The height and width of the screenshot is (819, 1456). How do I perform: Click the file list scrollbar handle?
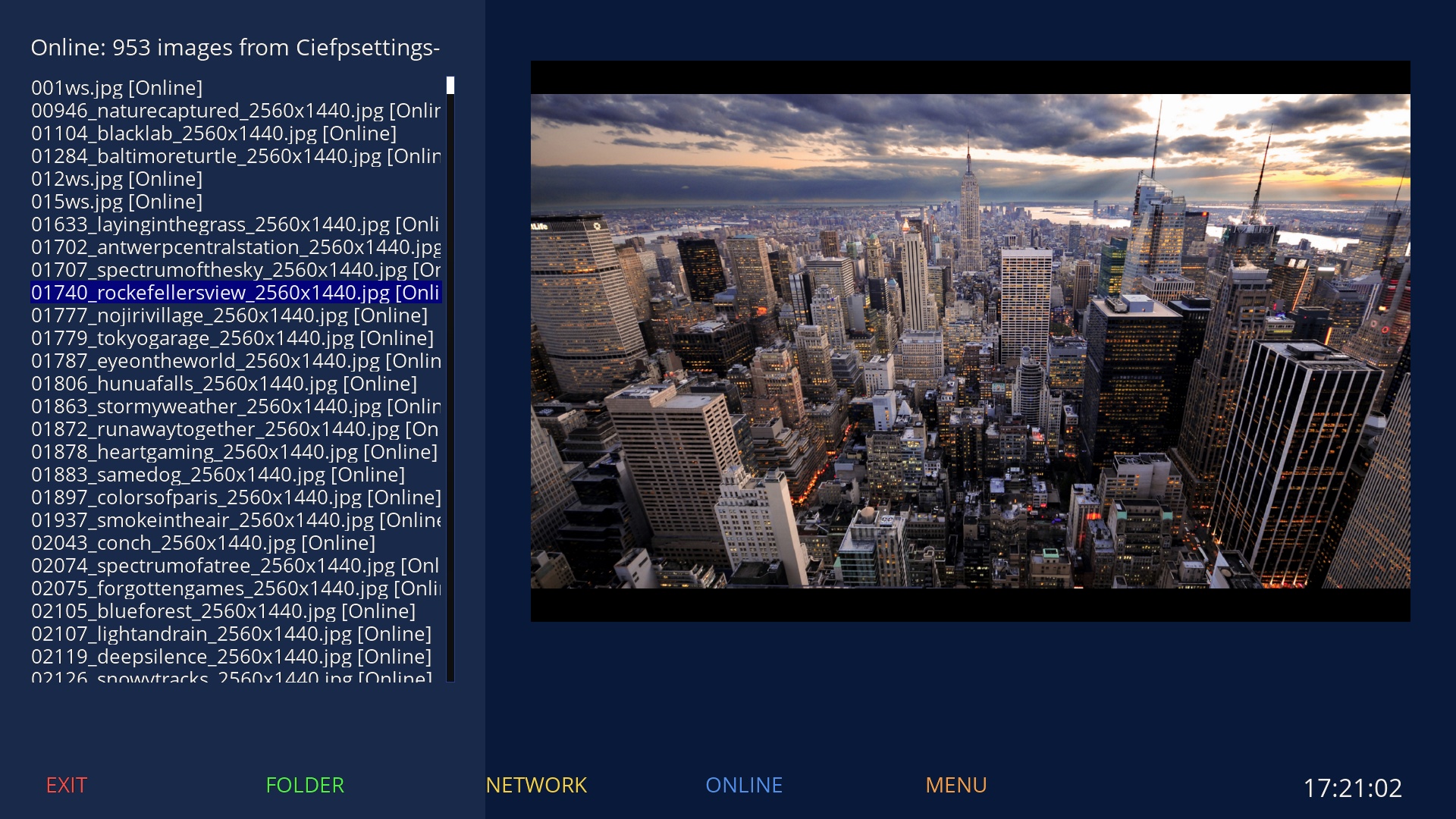(x=450, y=85)
